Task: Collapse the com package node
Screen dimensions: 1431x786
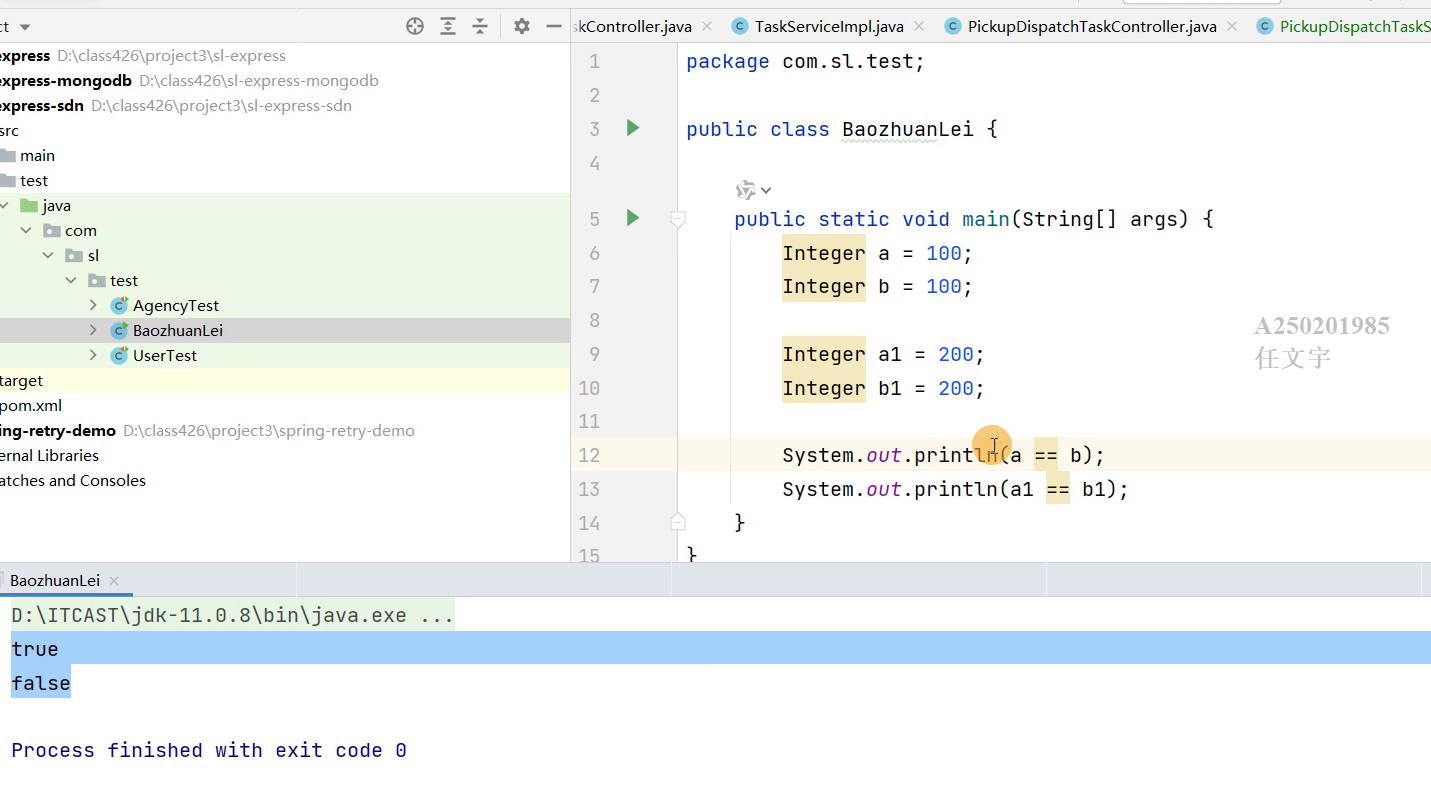Action: point(26,230)
